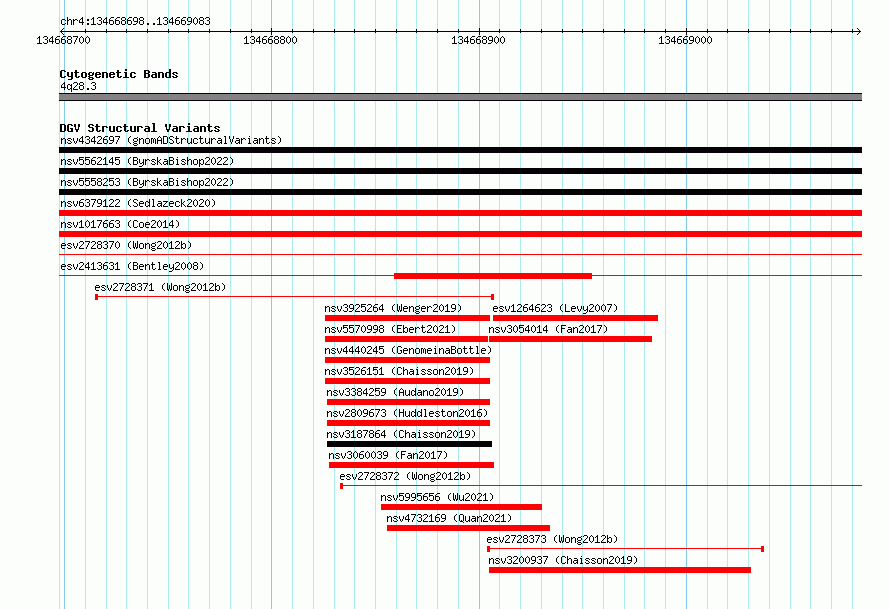Select nsv5995656 Wu2021 label
The height and width of the screenshot is (609, 890).
pyautogui.click(x=438, y=497)
